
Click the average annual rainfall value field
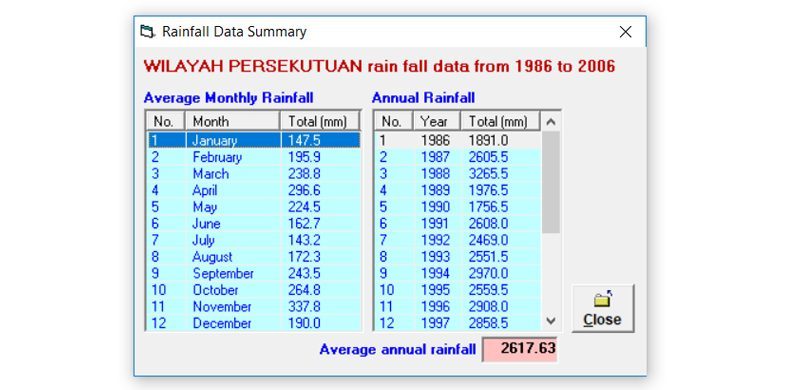point(519,349)
